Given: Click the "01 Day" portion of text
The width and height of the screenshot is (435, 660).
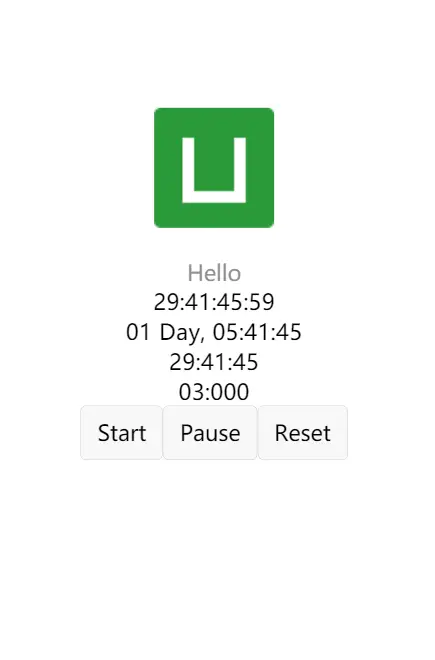Looking at the screenshot, I should pyautogui.click(x=162, y=333).
